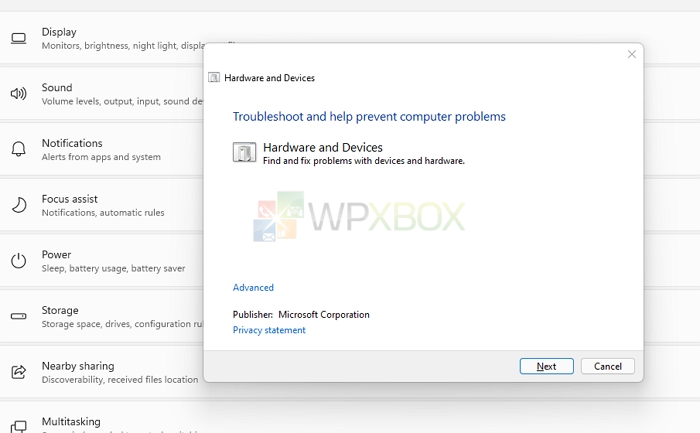This screenshot has height=433, width=700.
Task: Click 'Notifications, automatic rules' description
Action: (103, 212)
